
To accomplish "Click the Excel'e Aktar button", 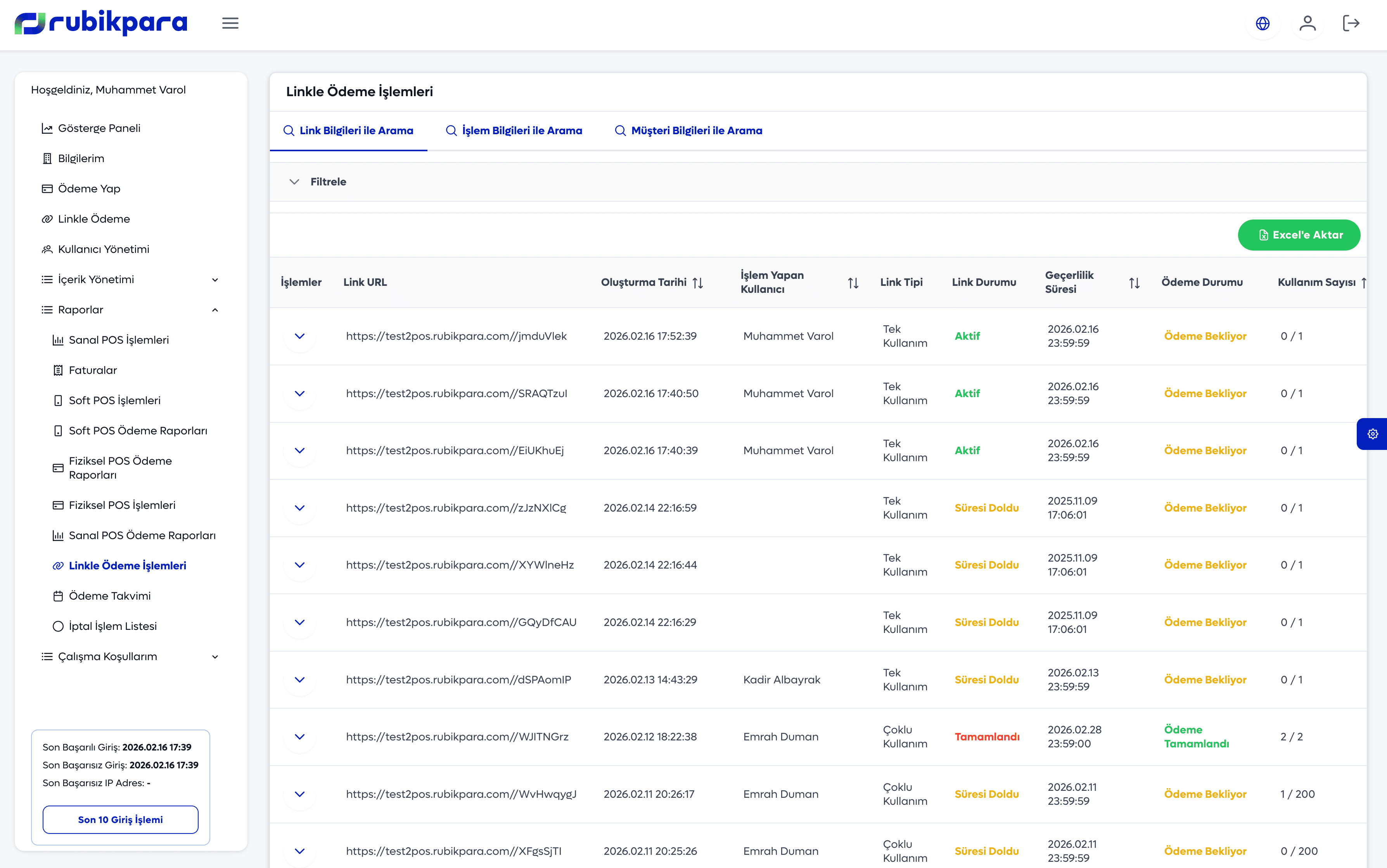I will [x=1299, y=235].
